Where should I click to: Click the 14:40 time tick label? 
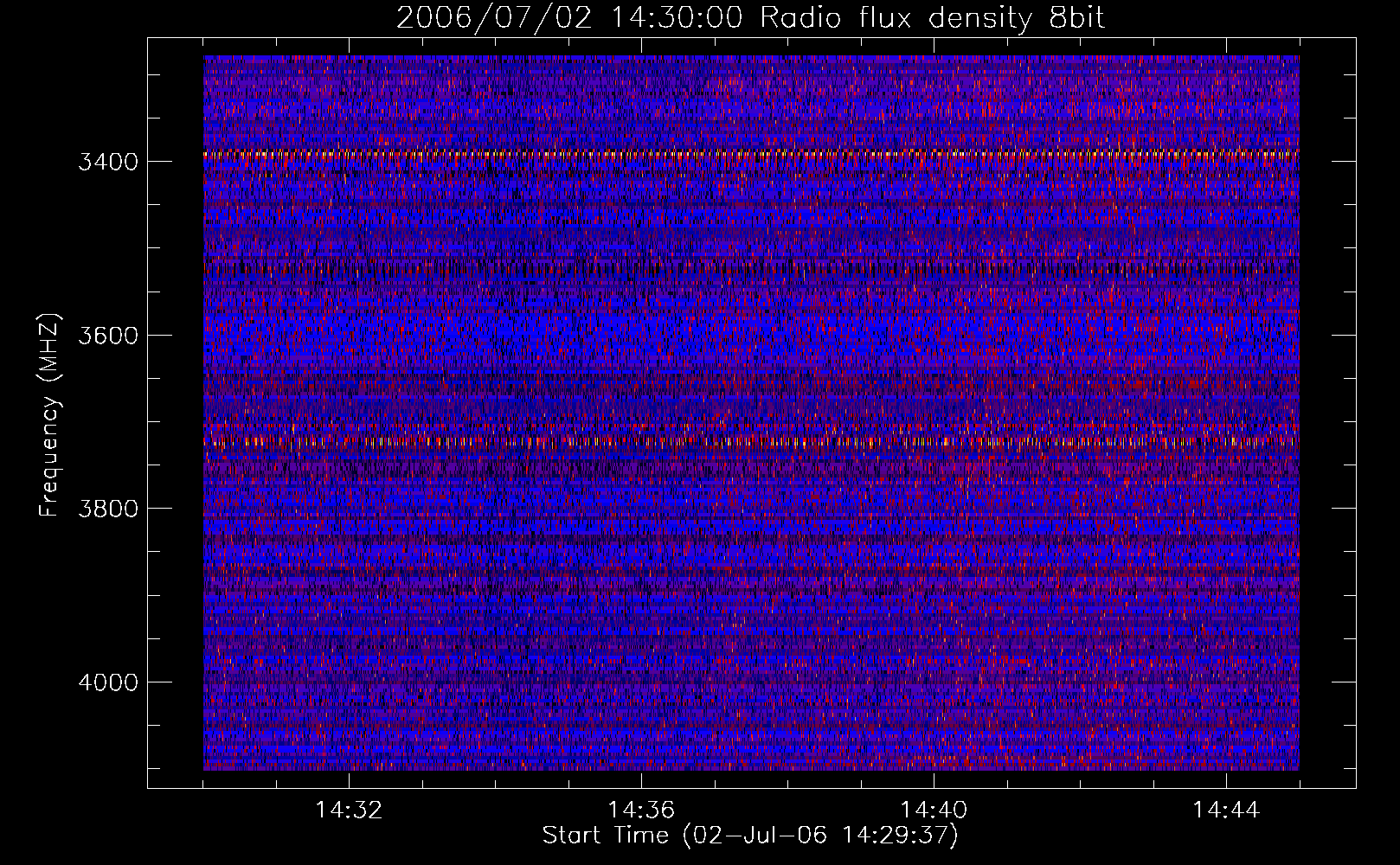tap(934, 811)
